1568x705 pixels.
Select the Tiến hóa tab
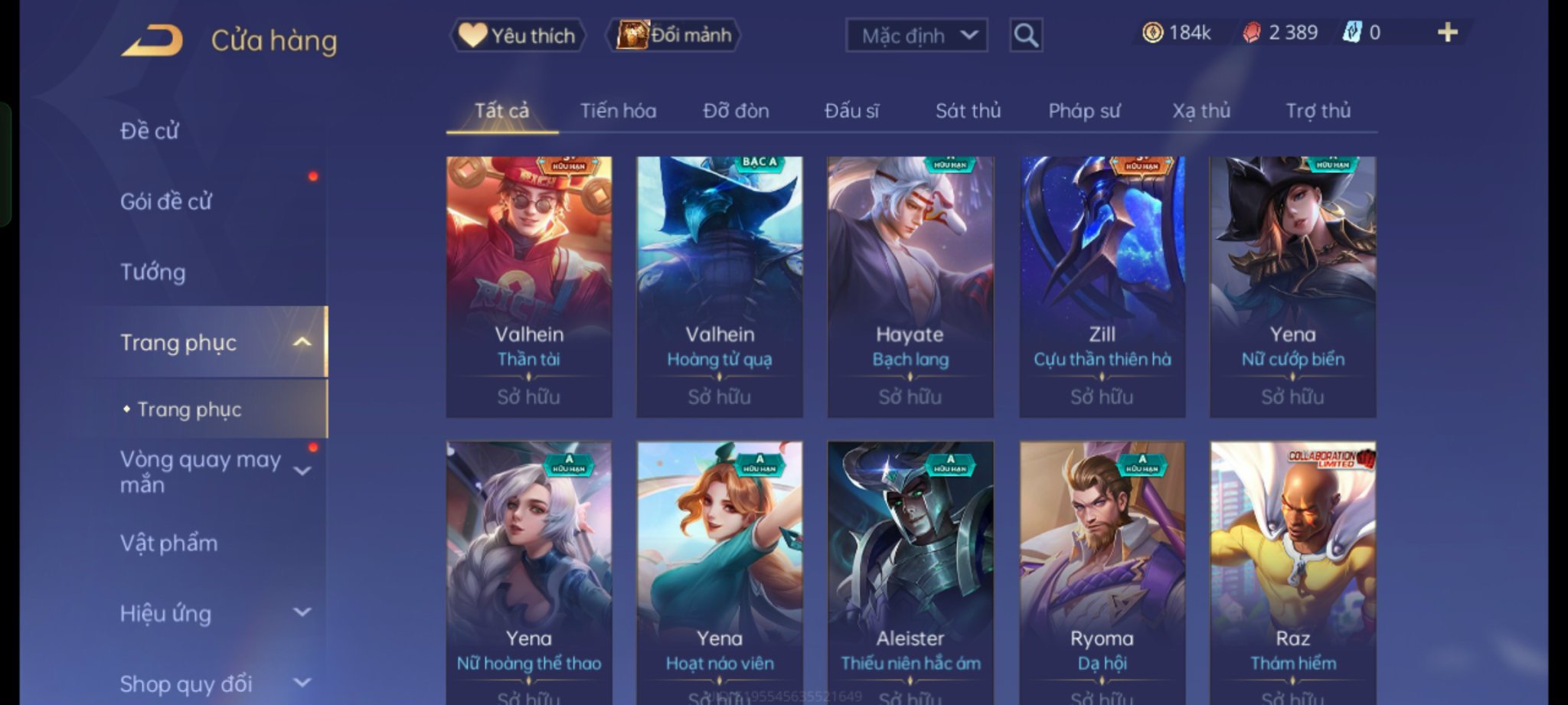[618, 111]
